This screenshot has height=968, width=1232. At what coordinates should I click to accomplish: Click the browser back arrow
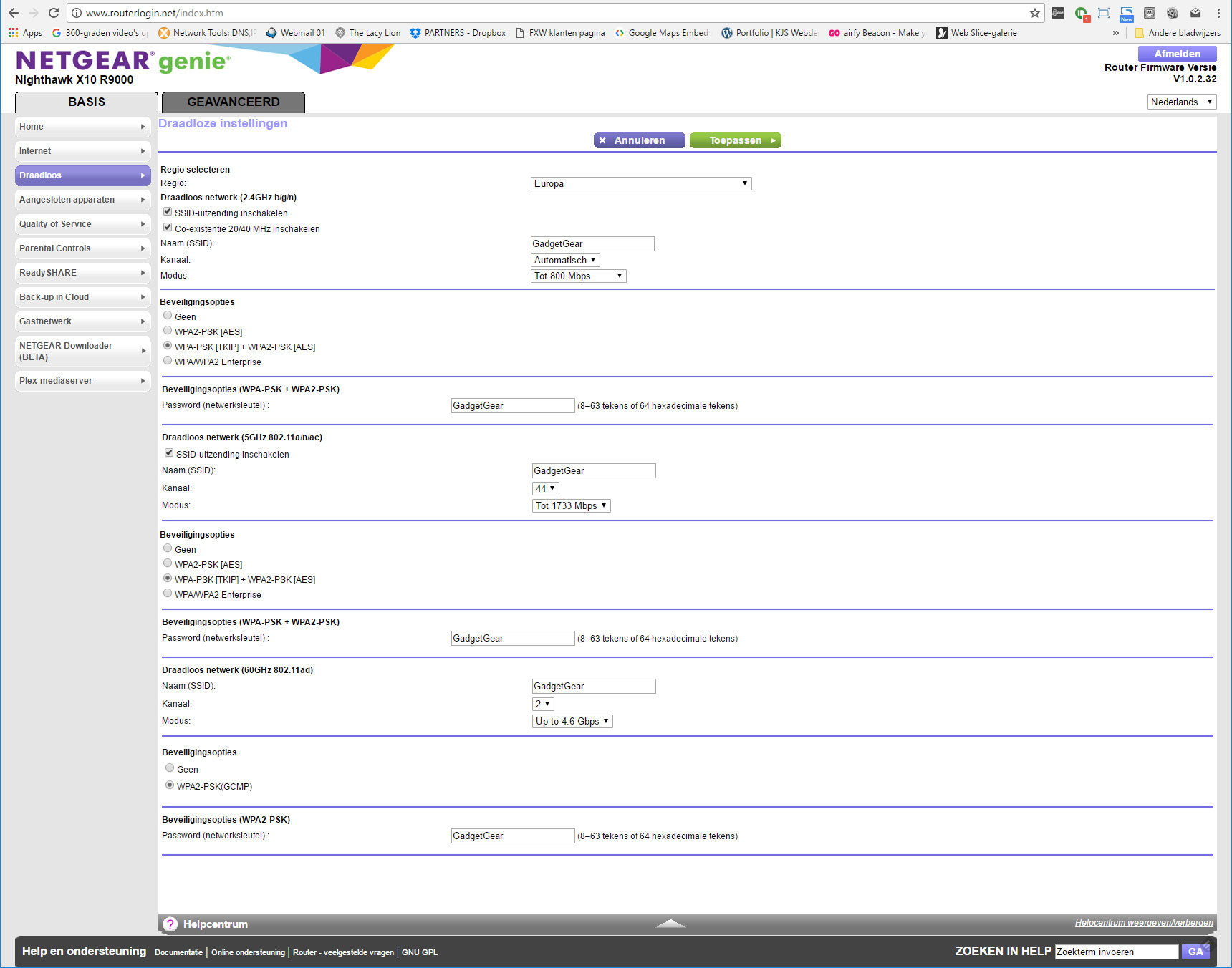click(x=14, y=13)
